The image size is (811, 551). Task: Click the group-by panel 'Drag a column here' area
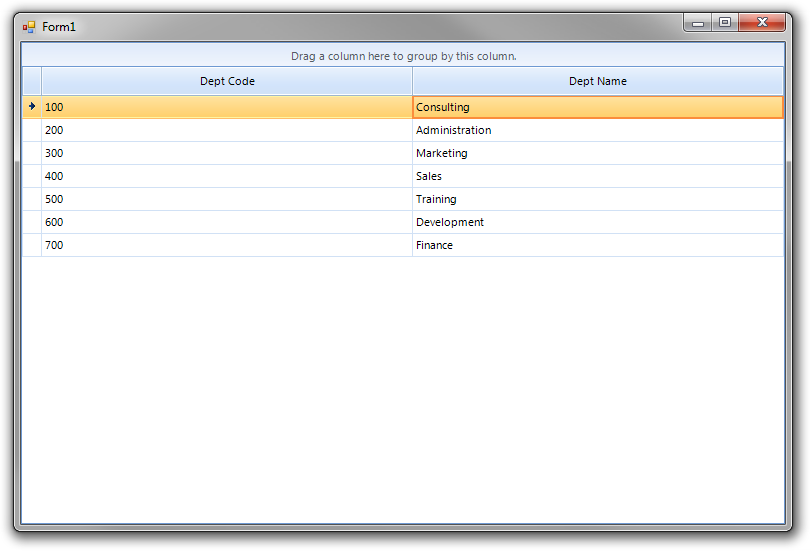click(x=403, y=56)
